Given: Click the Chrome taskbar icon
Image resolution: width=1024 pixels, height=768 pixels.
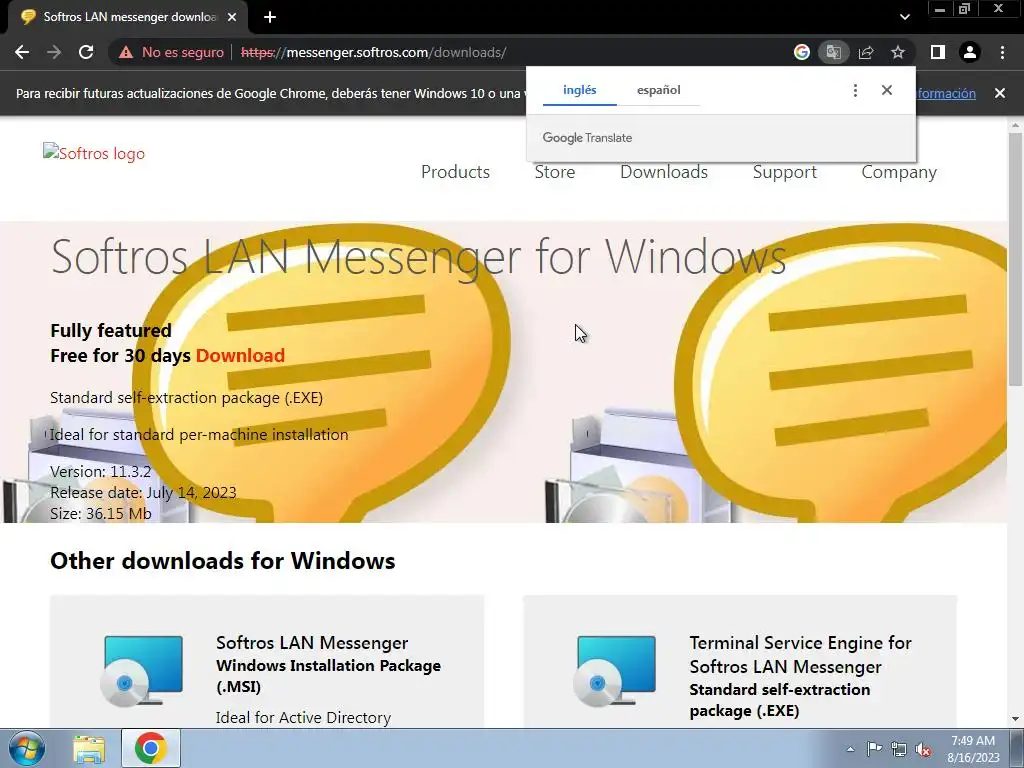Looking at the screenshot, I should pos(150,748).
